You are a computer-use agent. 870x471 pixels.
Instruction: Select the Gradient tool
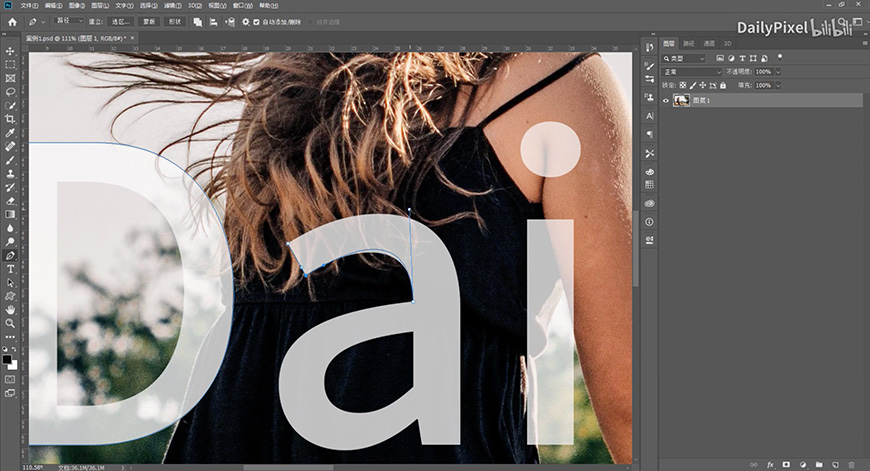pyautogui.click(x=10, y=214)
